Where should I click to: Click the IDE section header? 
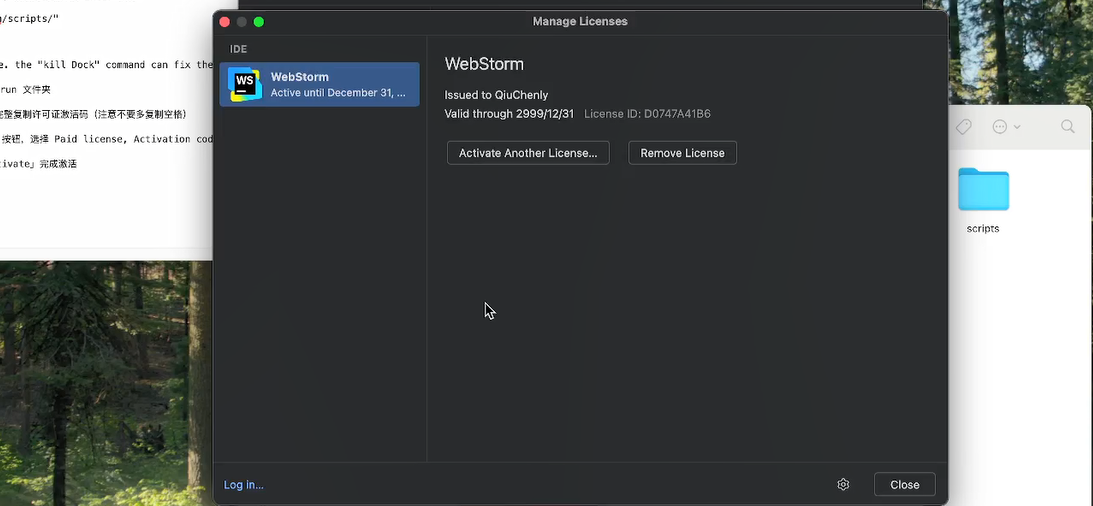click(238, 49)
